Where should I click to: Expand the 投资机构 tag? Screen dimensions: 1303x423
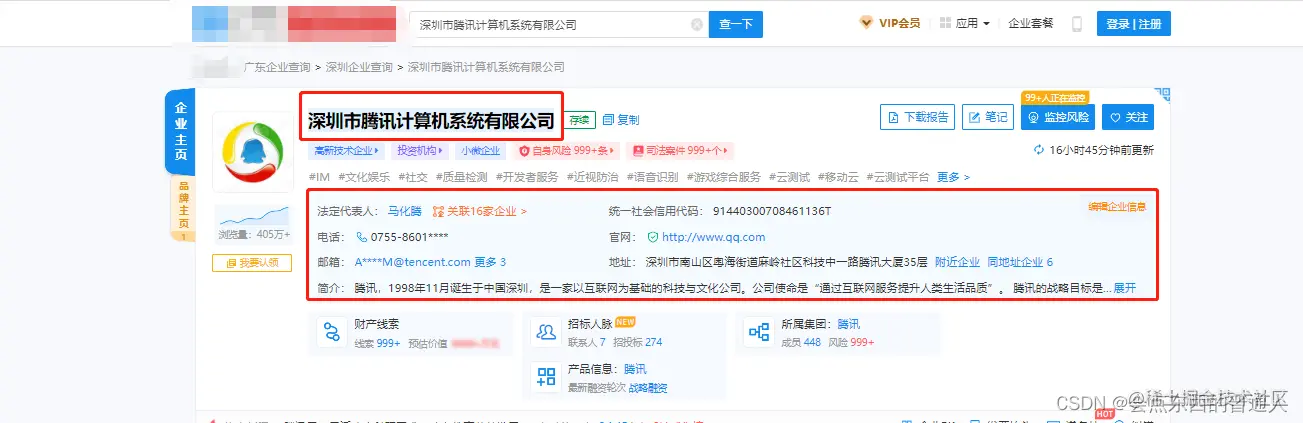coord(421,151)
